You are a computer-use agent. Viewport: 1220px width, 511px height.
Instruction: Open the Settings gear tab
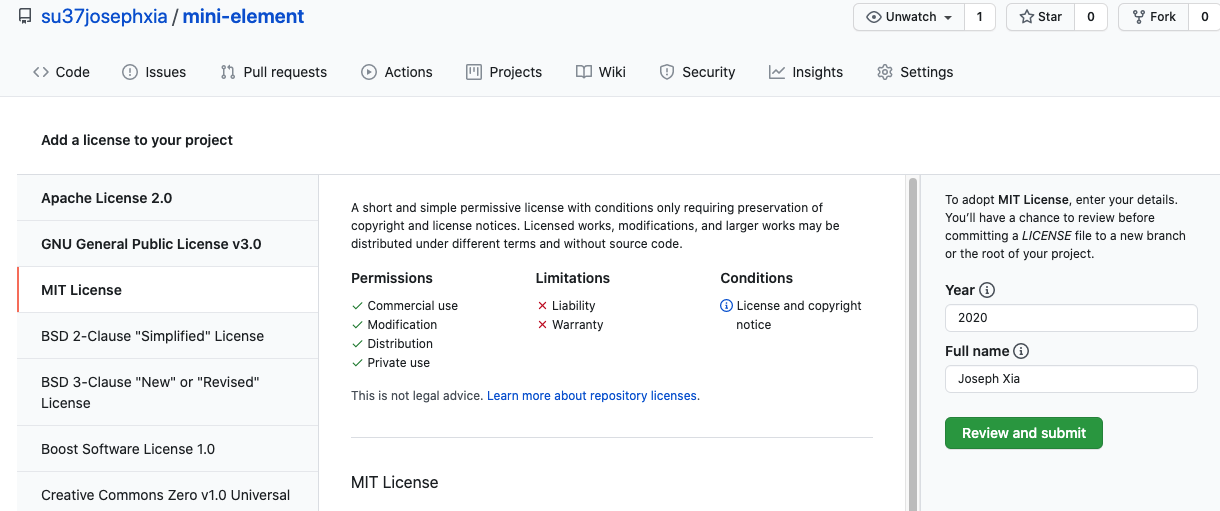click(x=914, y=72)
